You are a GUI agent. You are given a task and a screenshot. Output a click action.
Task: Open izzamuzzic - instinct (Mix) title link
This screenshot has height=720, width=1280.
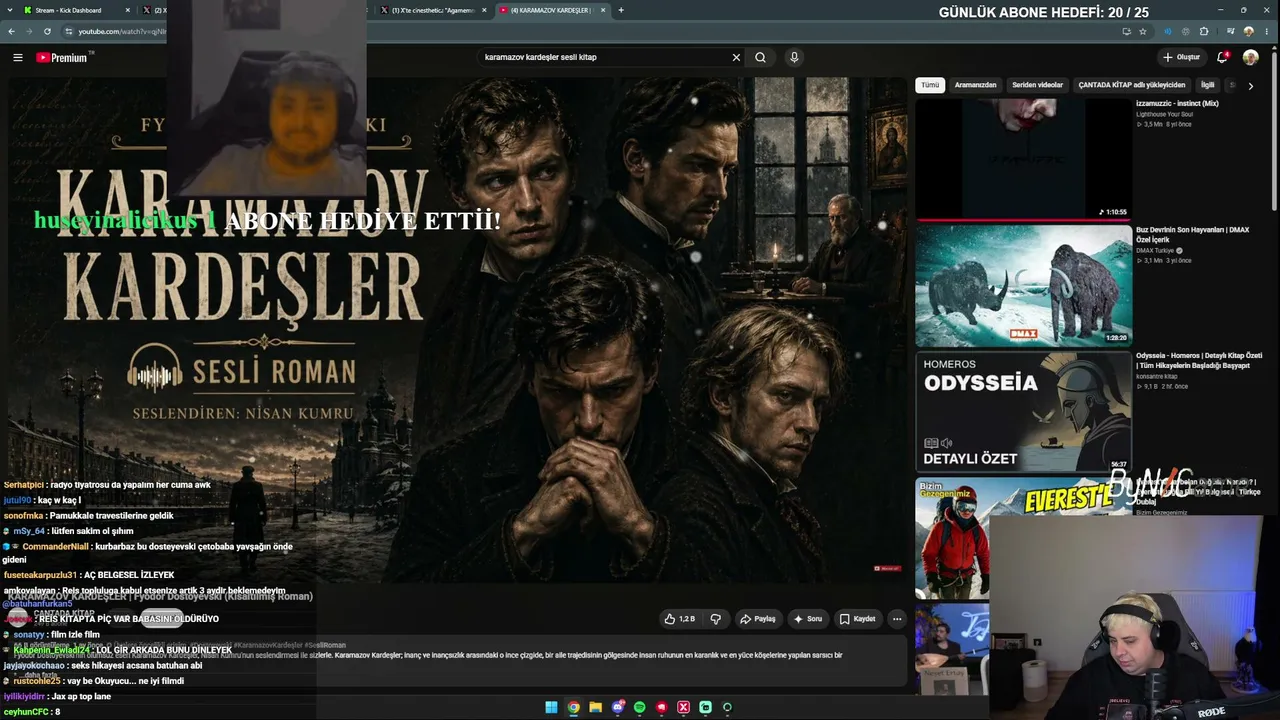1177,103
